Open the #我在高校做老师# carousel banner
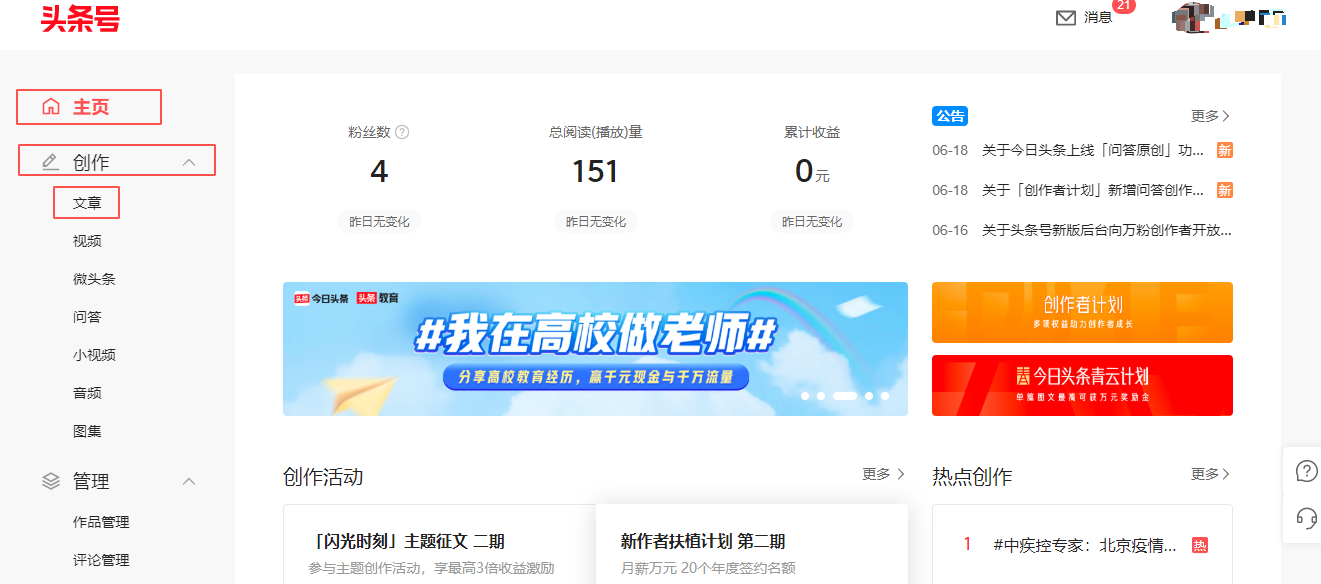Image resolution: width=1321 pixels, height=584 pixels. (595, 349)
